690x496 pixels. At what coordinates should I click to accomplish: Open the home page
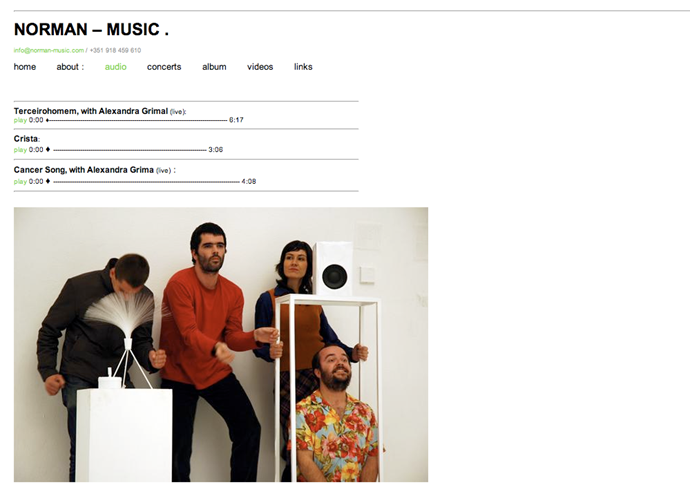pos(25,67)
